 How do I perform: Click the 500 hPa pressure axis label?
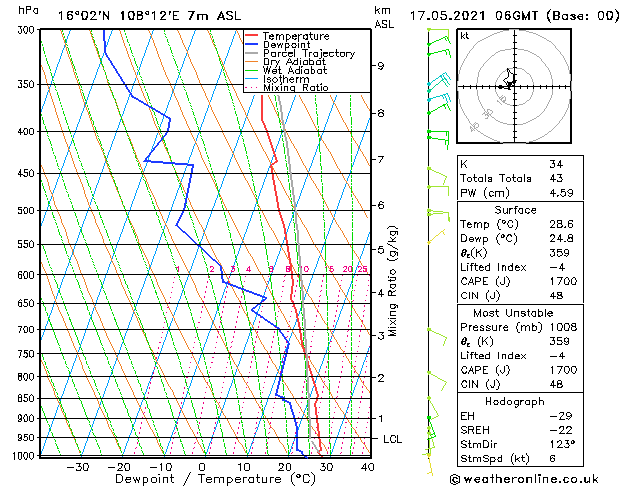[x=28, y=211]
